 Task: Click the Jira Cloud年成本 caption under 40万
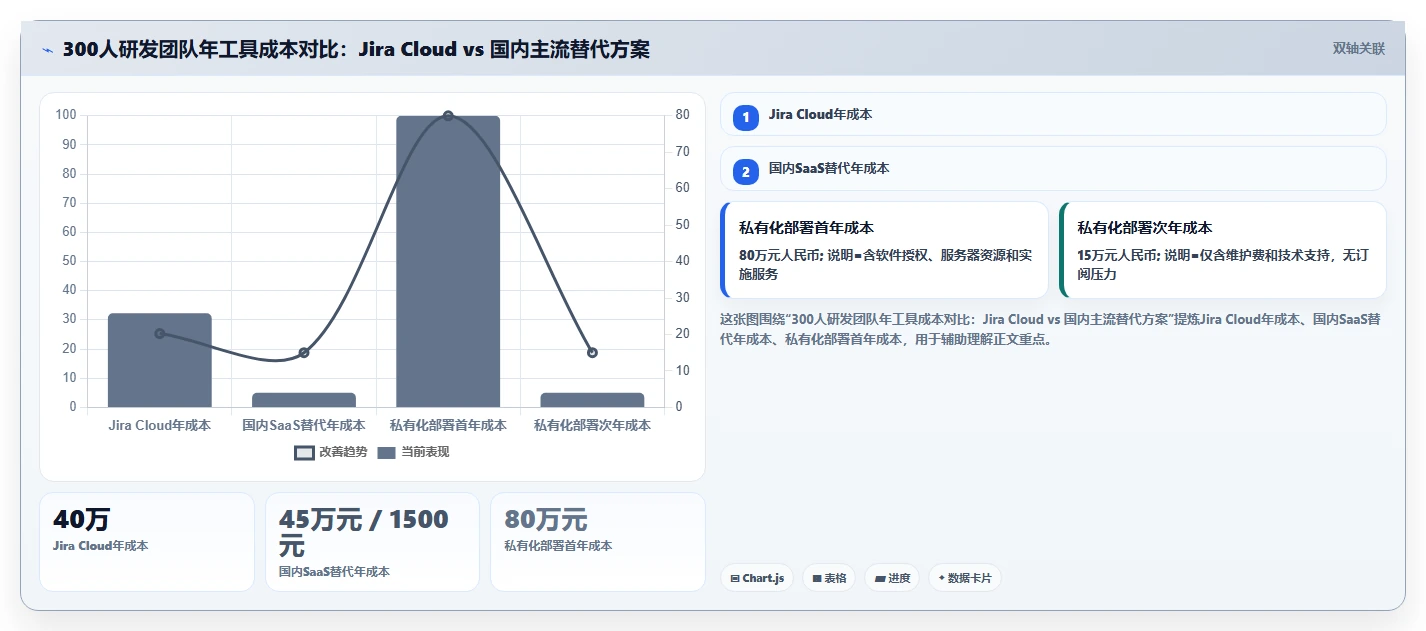[101, 546]
